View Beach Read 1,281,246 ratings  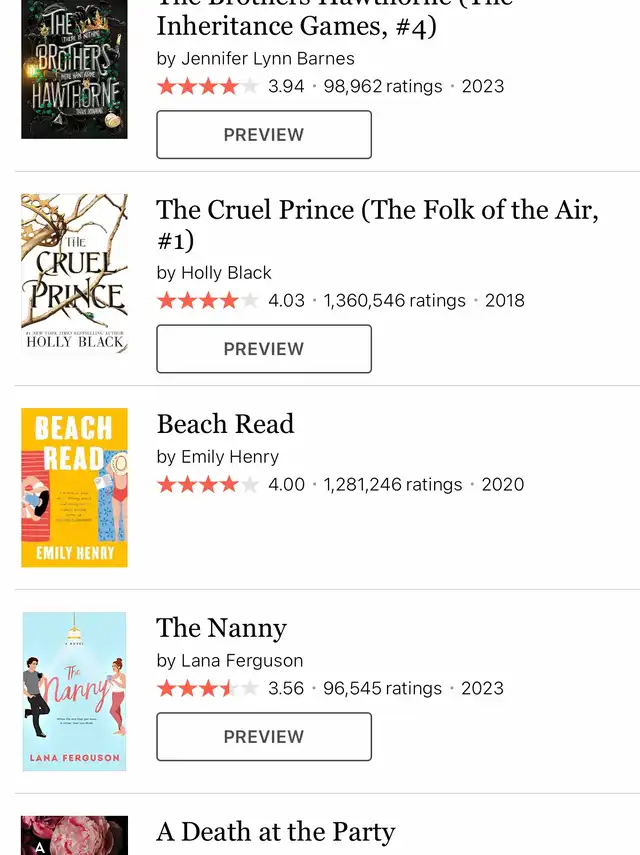tap(393, 485)
